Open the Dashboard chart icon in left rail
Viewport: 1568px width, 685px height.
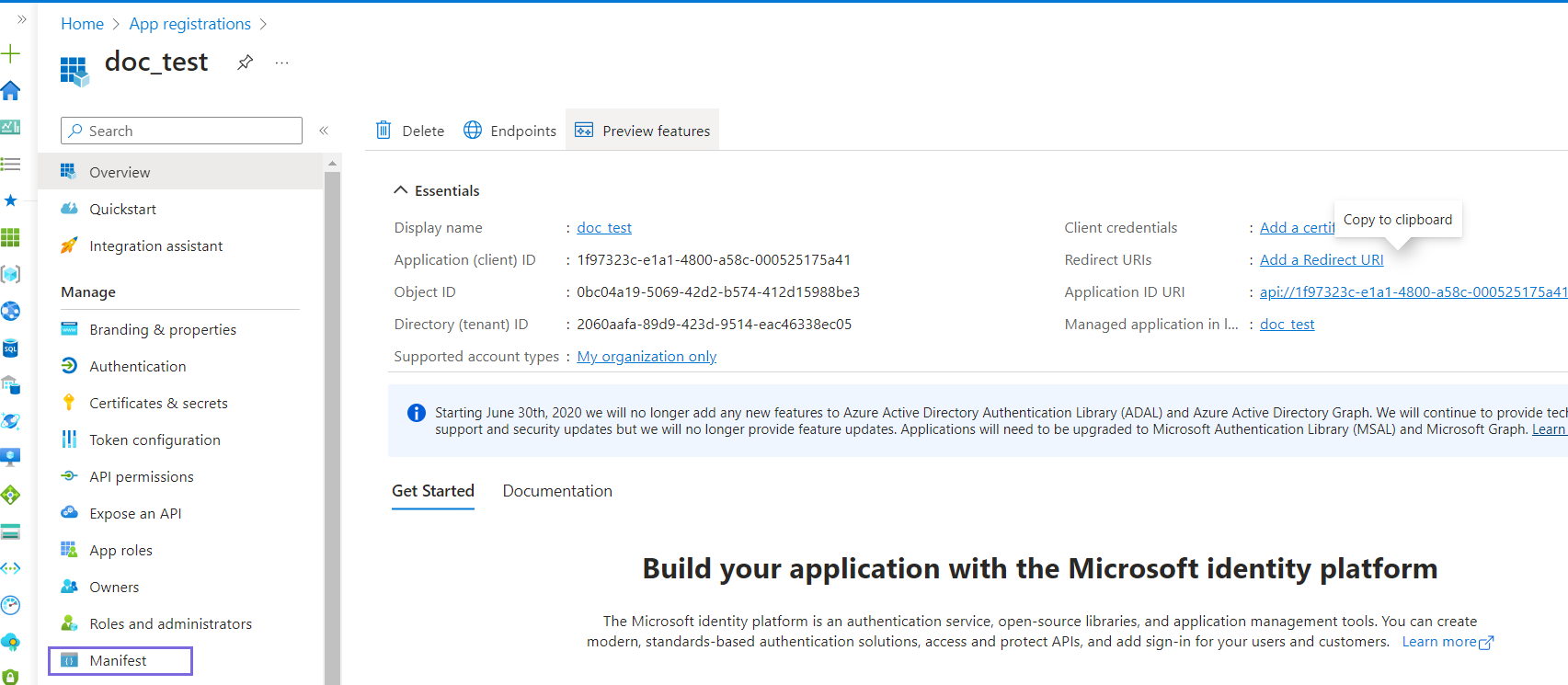point(10,127)
